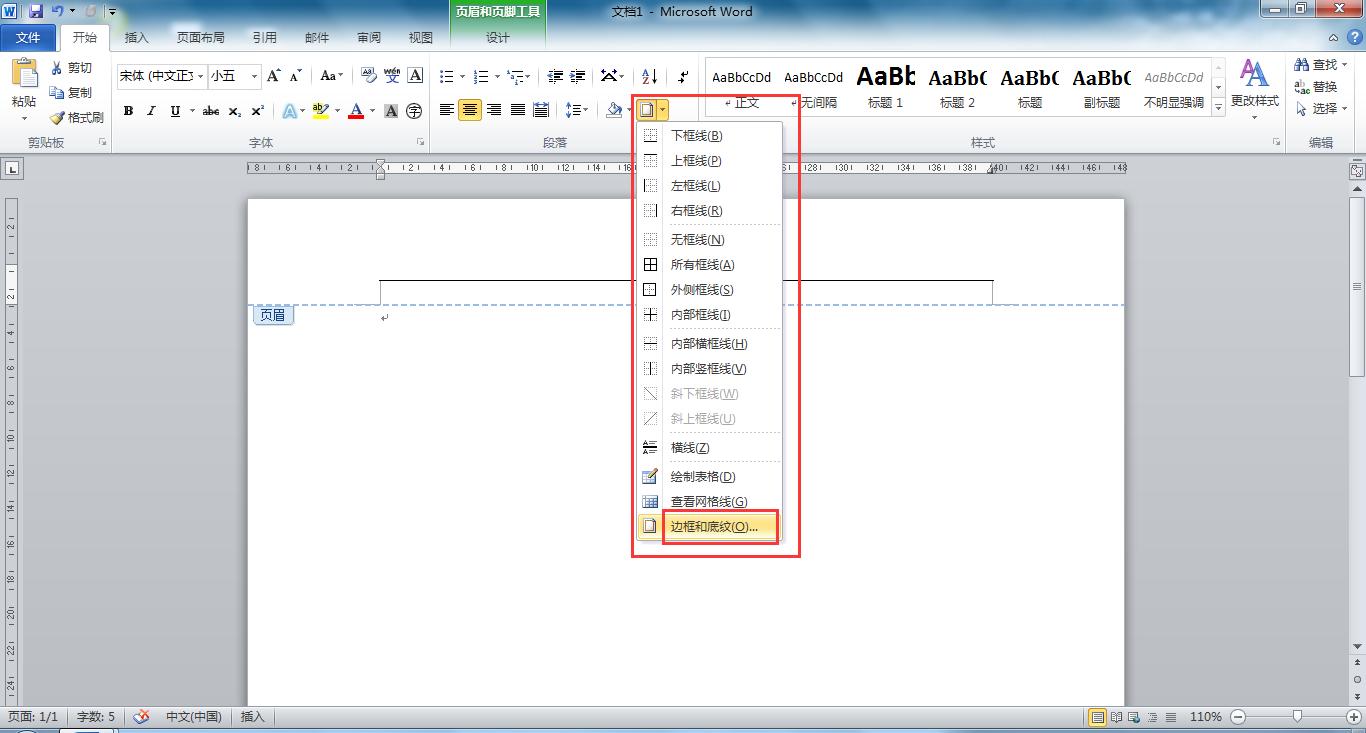Image resolution: width=1366 pixels, height=733 pixels.
Task: Choose All Borders (所有框线)
Action: 709,265
